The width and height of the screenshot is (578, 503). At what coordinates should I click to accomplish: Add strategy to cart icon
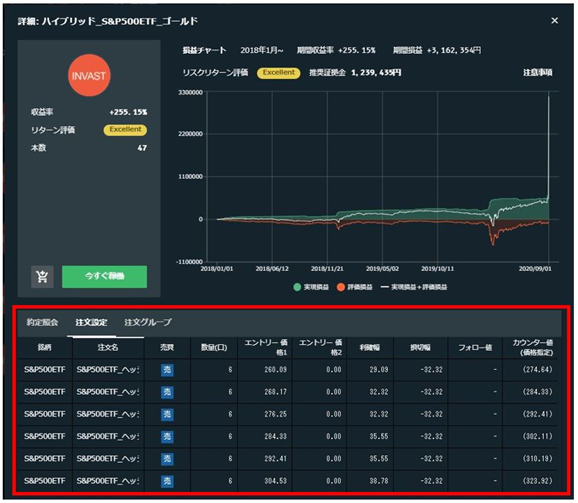[42, 276]
